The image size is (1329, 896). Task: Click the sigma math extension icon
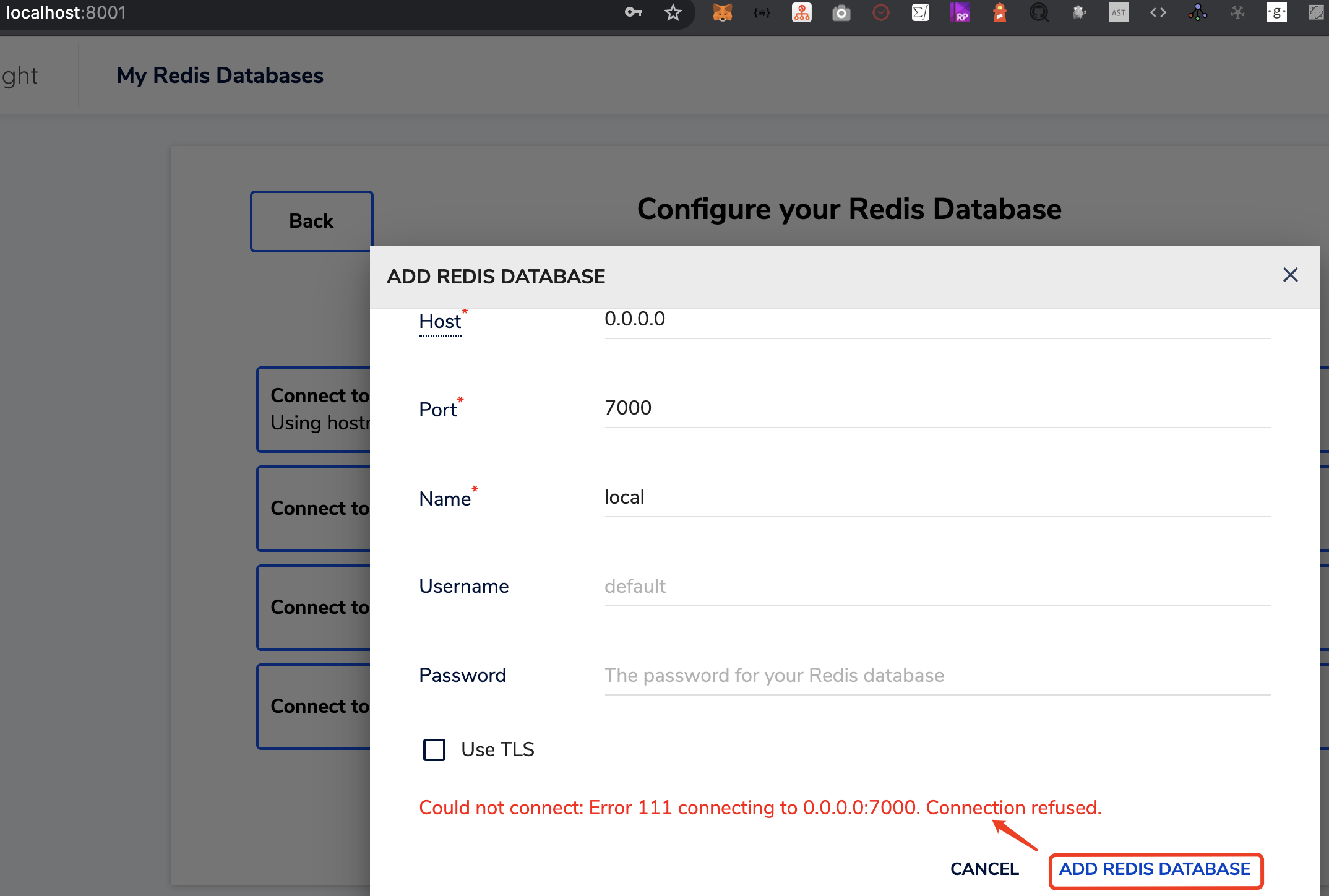tap(920, 13)
